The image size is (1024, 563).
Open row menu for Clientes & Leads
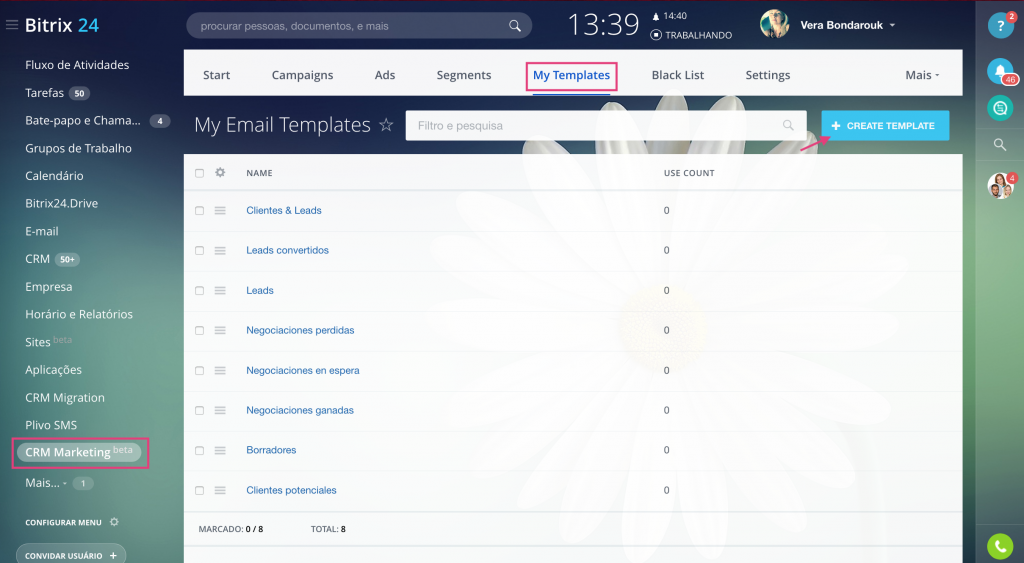click(220, 210)
